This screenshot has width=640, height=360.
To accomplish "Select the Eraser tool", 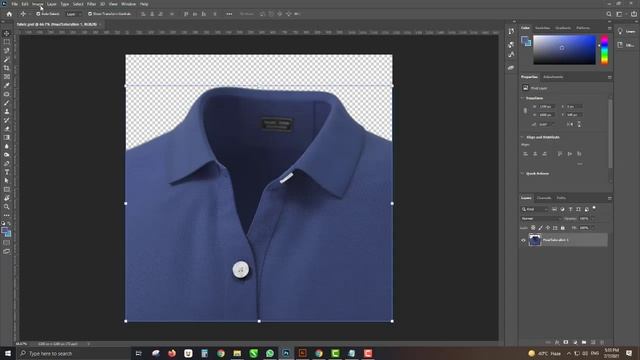I will [7, 129].
